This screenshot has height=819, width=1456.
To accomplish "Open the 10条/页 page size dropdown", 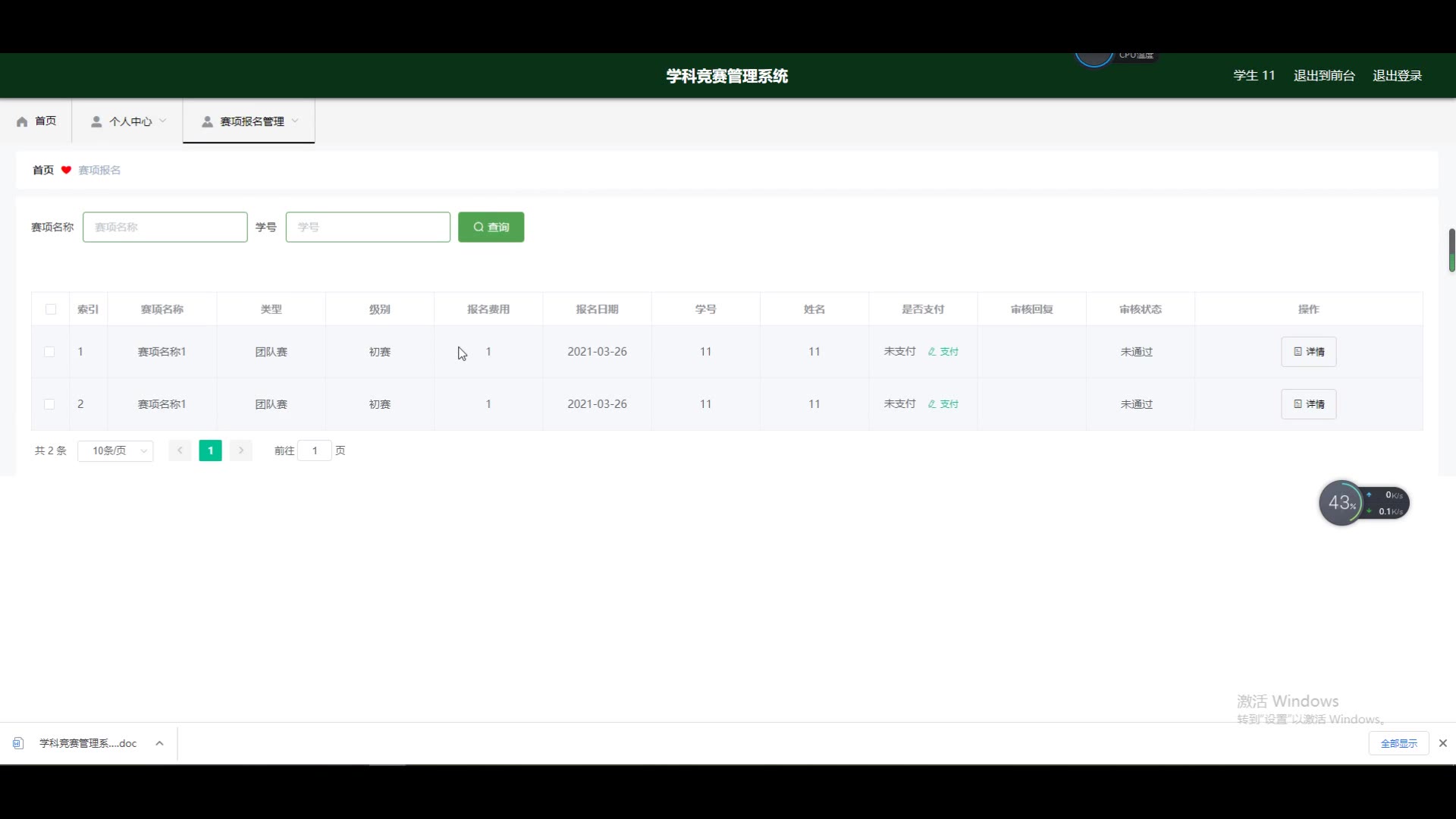I will [115, 450].
